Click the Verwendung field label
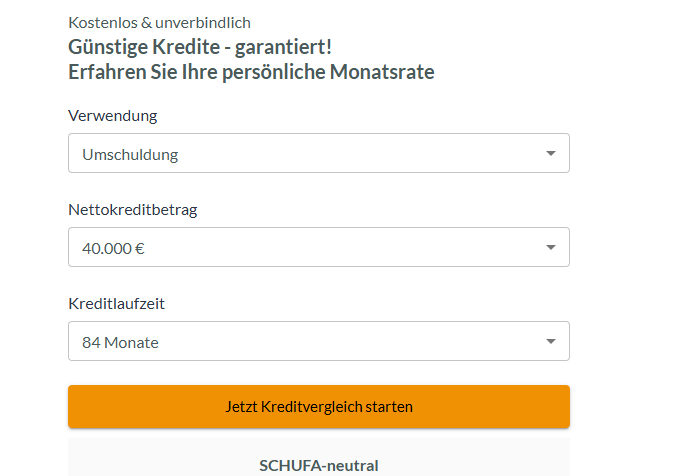677x476 pixels. click(113, 115)
